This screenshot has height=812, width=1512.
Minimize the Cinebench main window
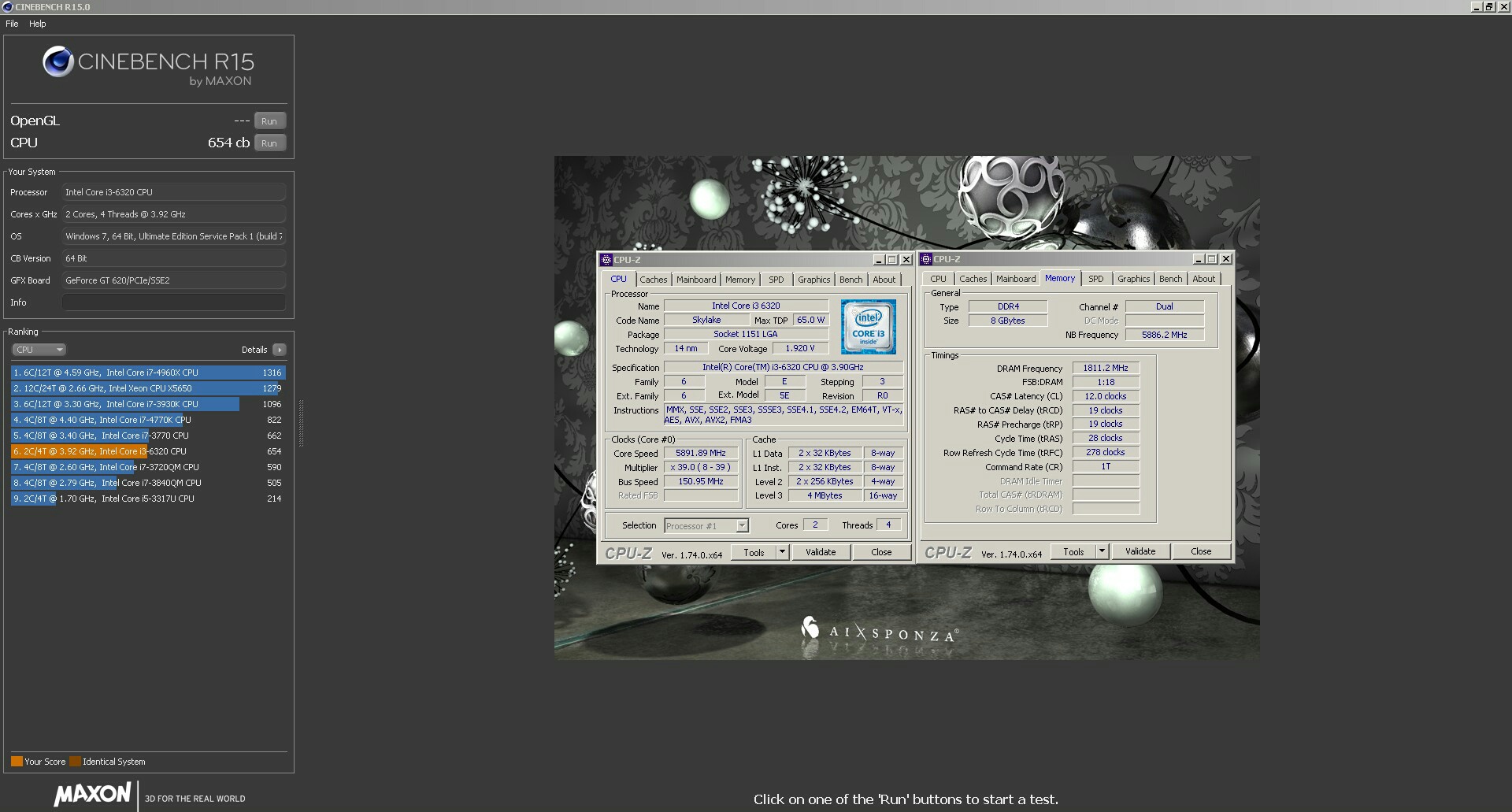point(1477,7)
